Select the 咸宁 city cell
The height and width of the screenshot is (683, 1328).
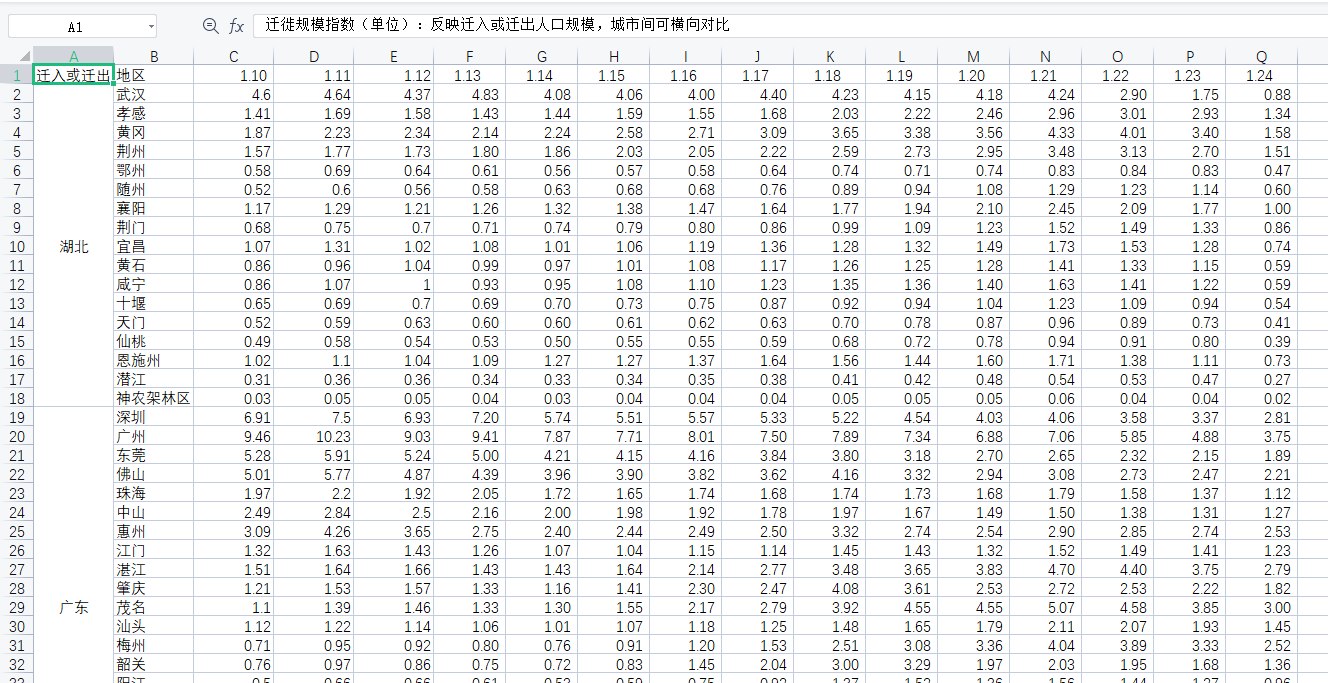click(x=154, y=284)
